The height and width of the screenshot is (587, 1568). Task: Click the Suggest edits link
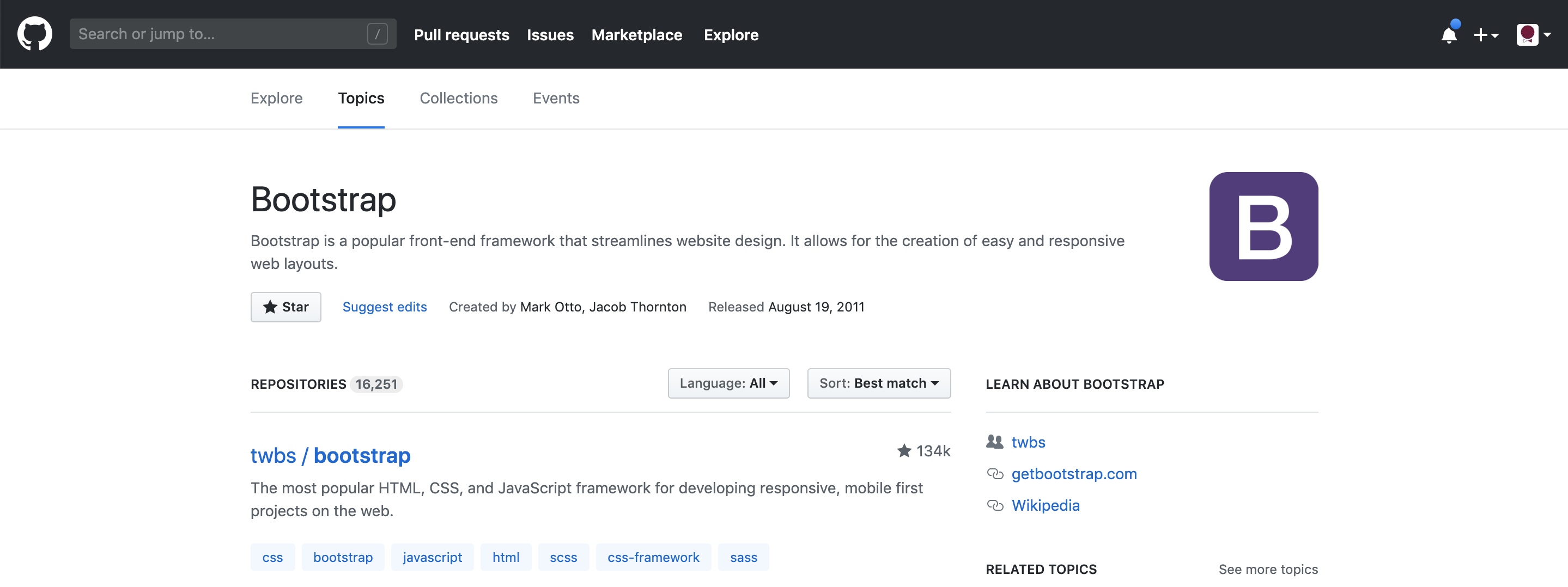(384, 307)
